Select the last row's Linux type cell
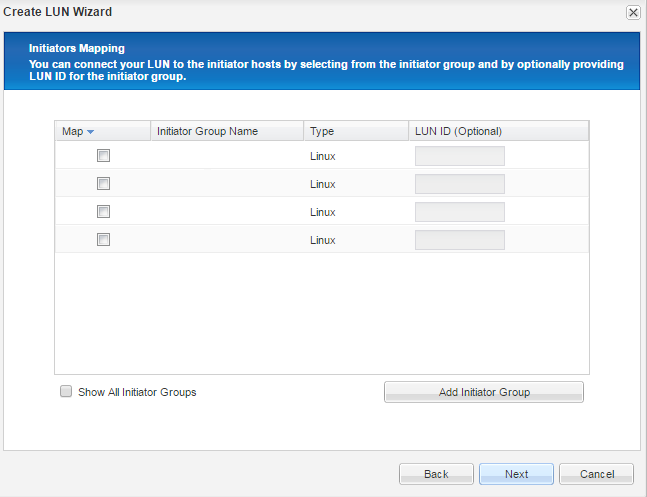The width and height of the screenshot is (647, 497). tap(322, 240)
